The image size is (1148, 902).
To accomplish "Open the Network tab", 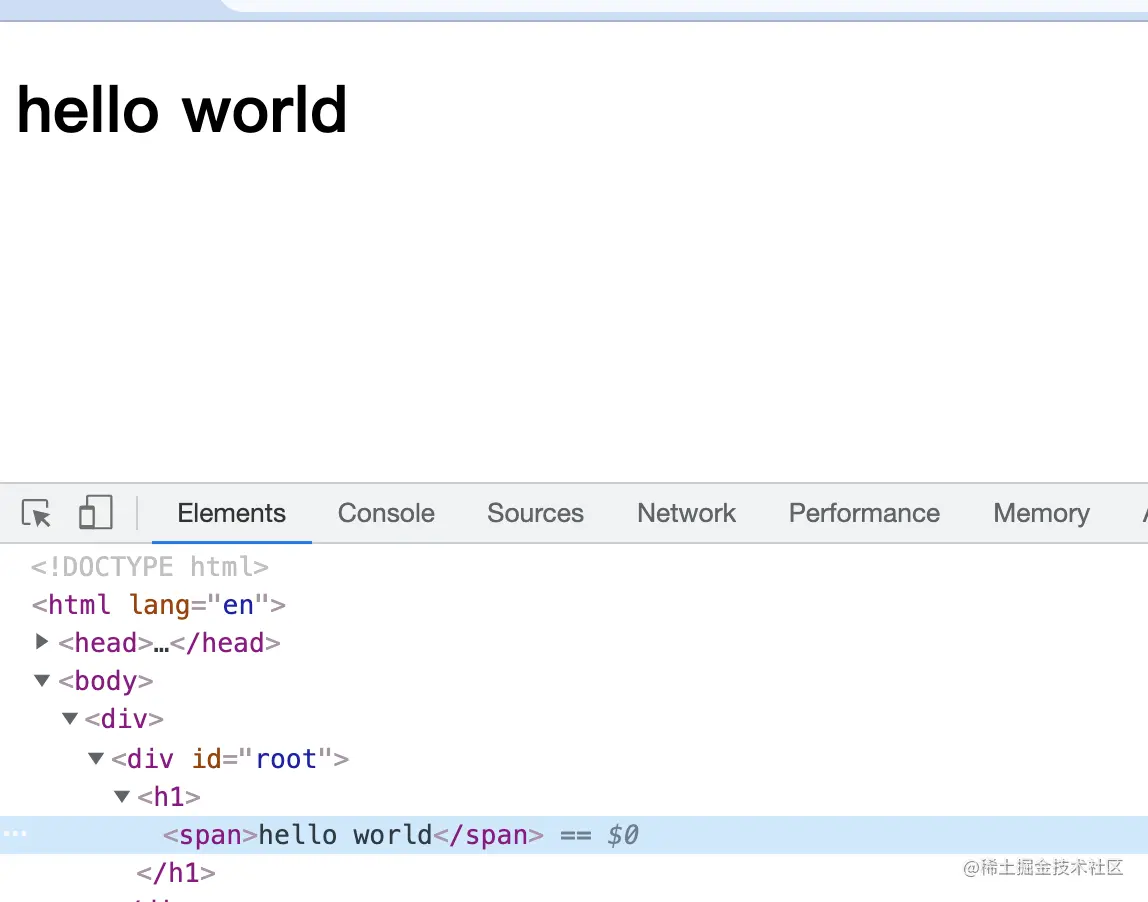I will (686, 513).
